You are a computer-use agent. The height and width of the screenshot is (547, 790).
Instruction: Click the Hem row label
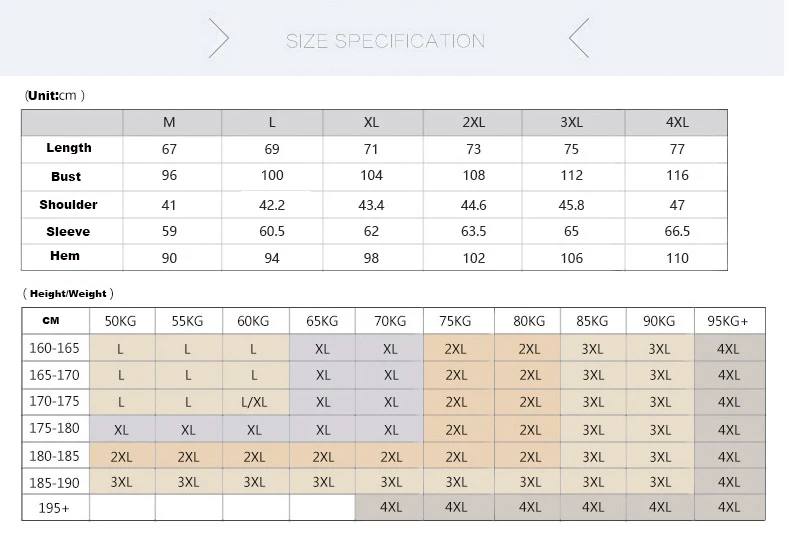point(65,256)
